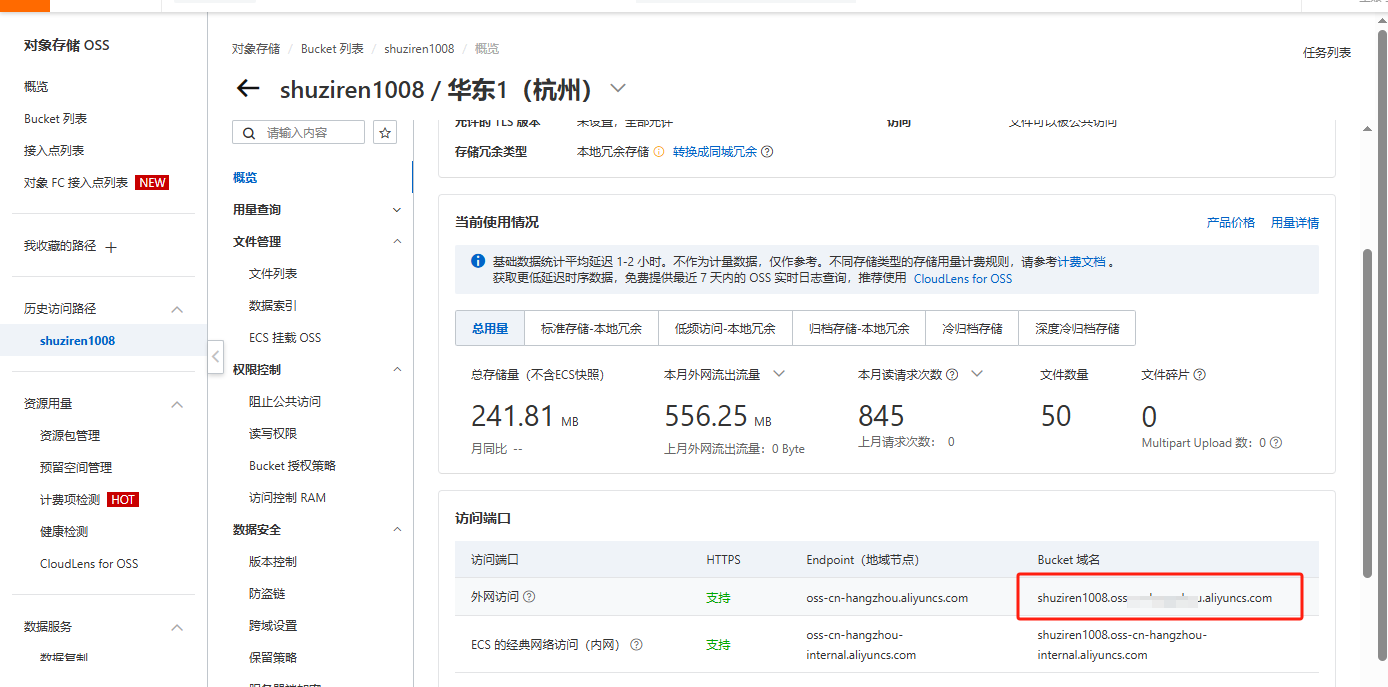This screenshot has width=1388, height=687.
Task: Switch to the 冷归档存储 tab
Action: 972,328
